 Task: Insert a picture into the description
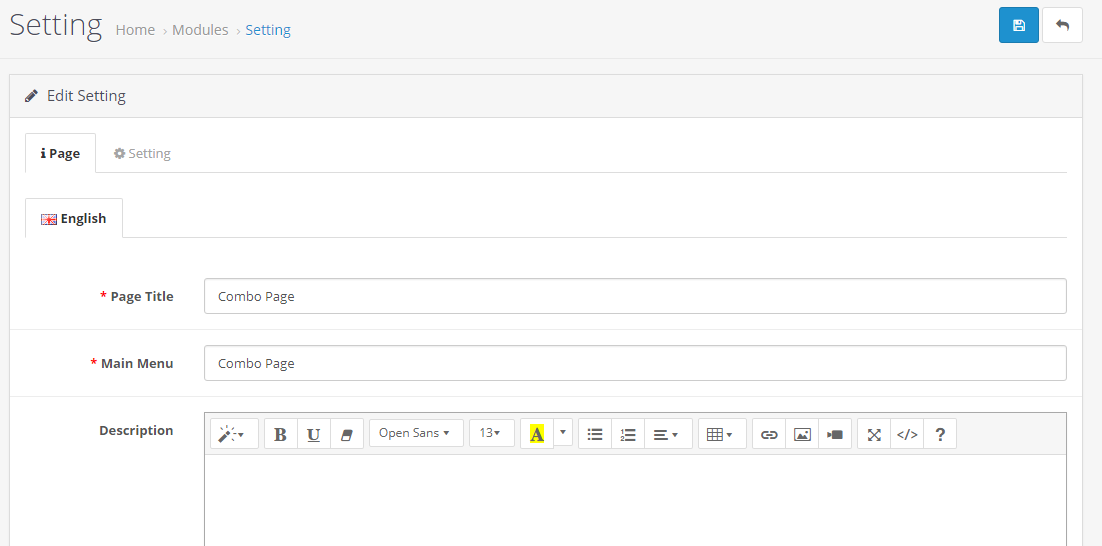(802, 434)
